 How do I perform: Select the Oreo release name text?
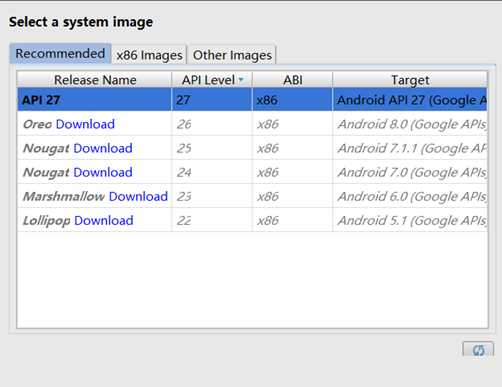click(38, 124)
